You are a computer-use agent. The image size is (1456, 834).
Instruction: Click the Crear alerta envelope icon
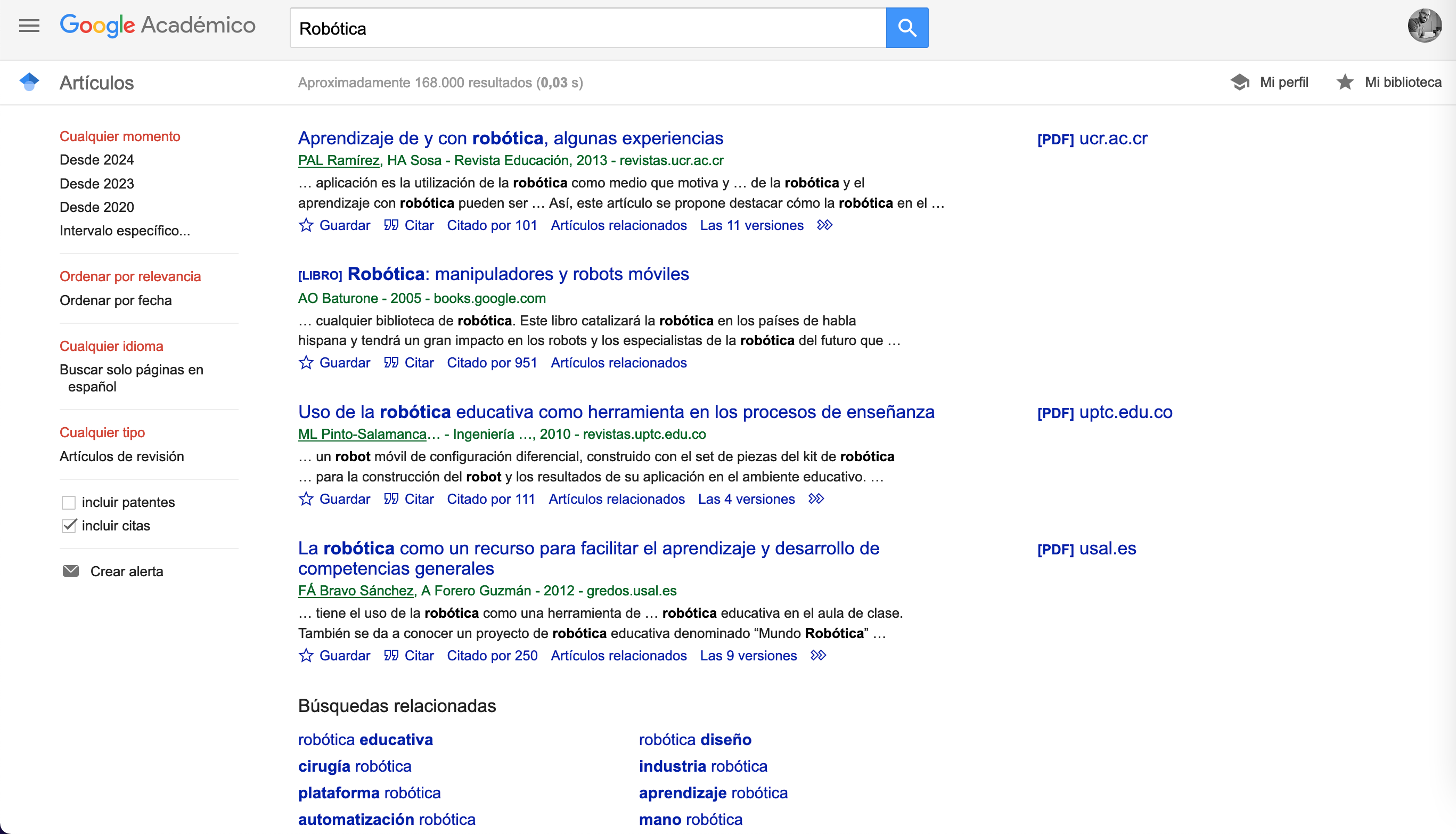[x=71, y=570]
